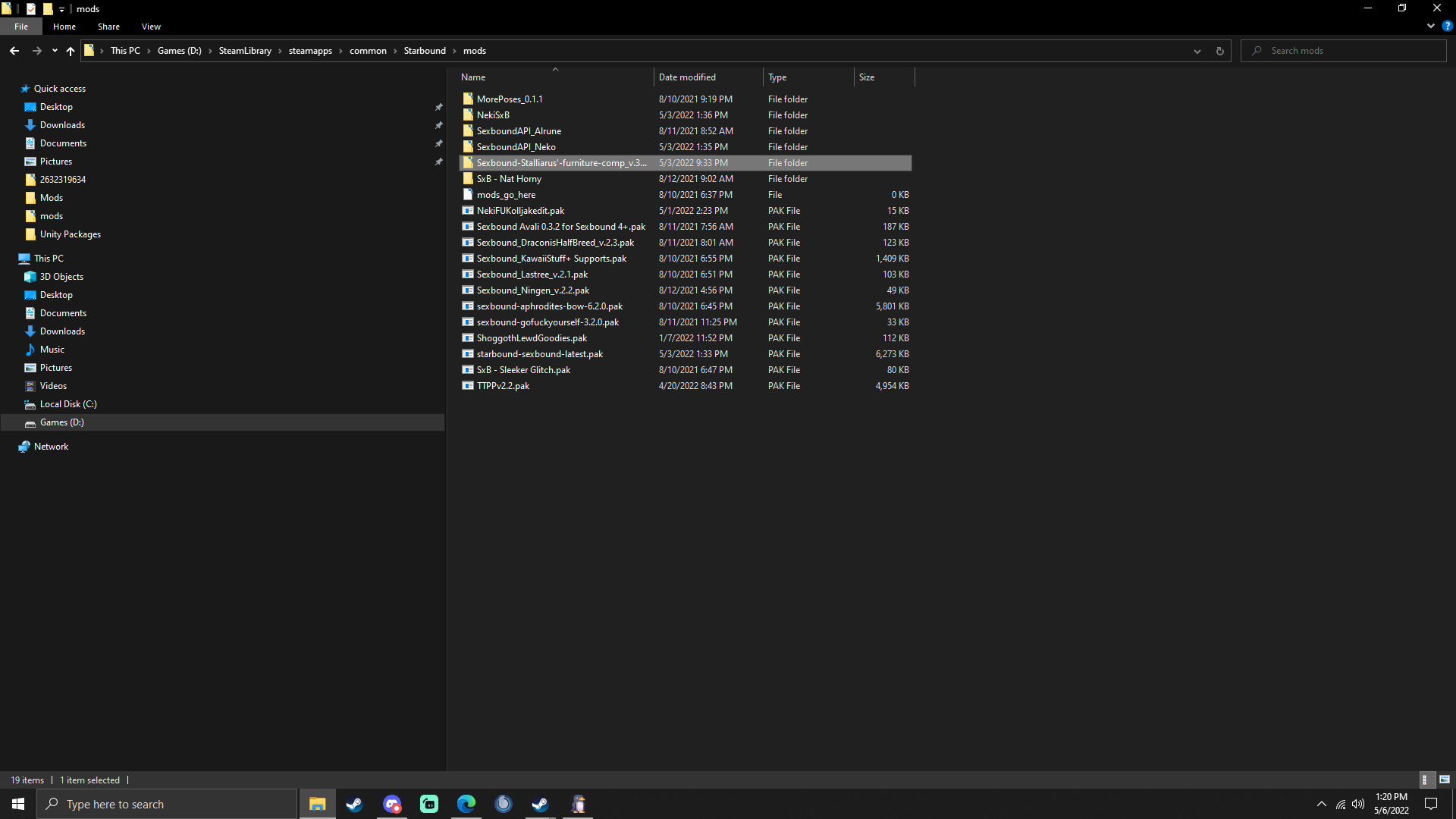Select the MorePoses_0.1.1 folder icon

[468, 99]
